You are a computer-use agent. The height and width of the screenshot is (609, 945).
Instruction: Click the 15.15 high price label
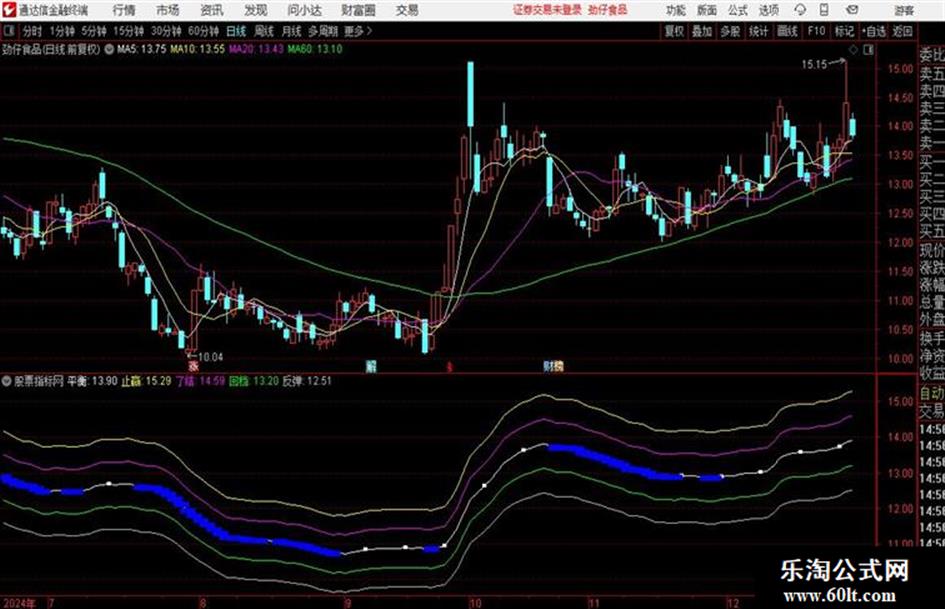814,65
